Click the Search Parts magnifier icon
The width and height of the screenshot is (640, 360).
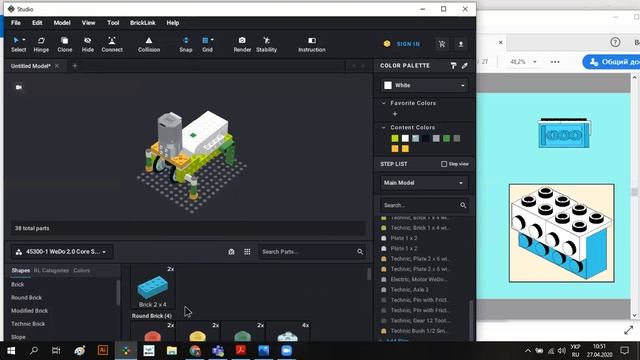[x=360, y=252]
